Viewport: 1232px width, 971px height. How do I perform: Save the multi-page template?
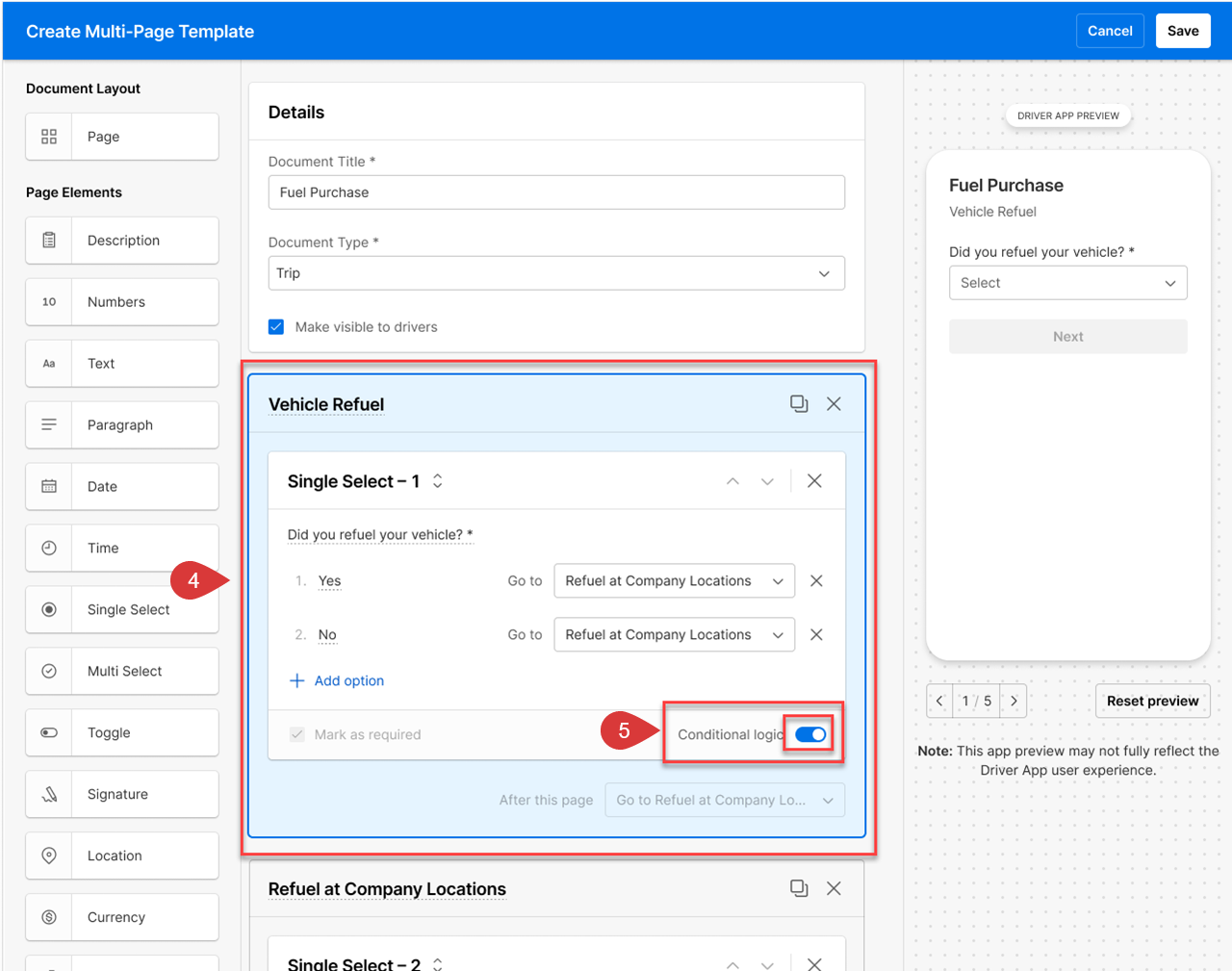[1183, 31]
